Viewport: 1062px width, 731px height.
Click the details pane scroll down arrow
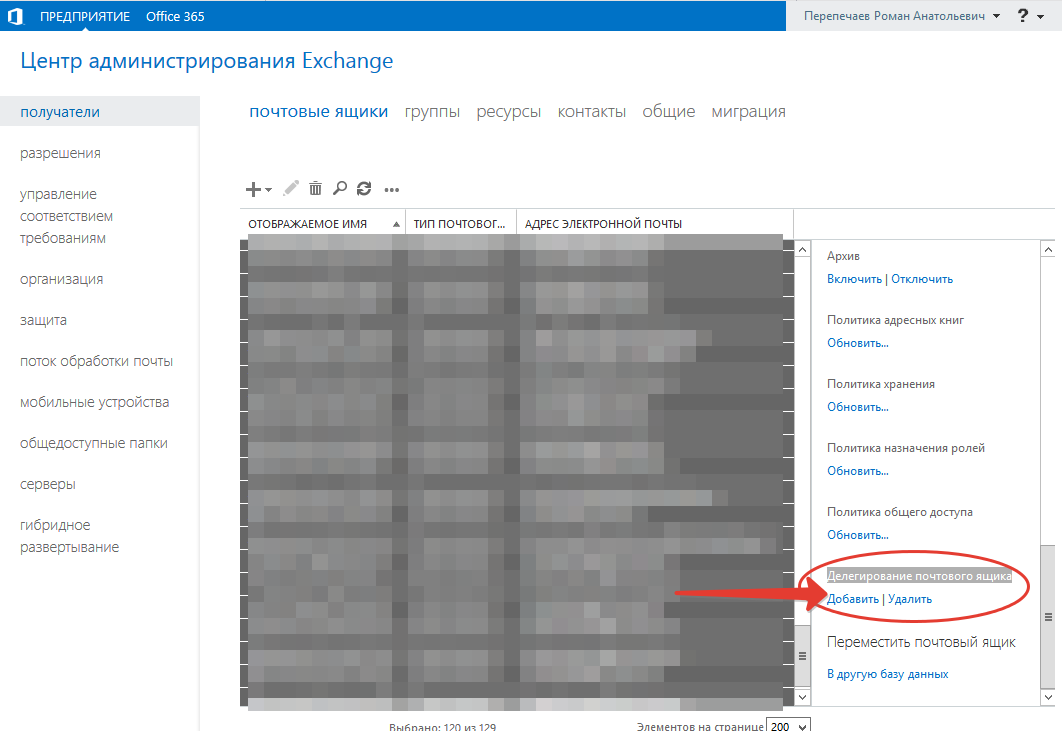coord(1048,696)
